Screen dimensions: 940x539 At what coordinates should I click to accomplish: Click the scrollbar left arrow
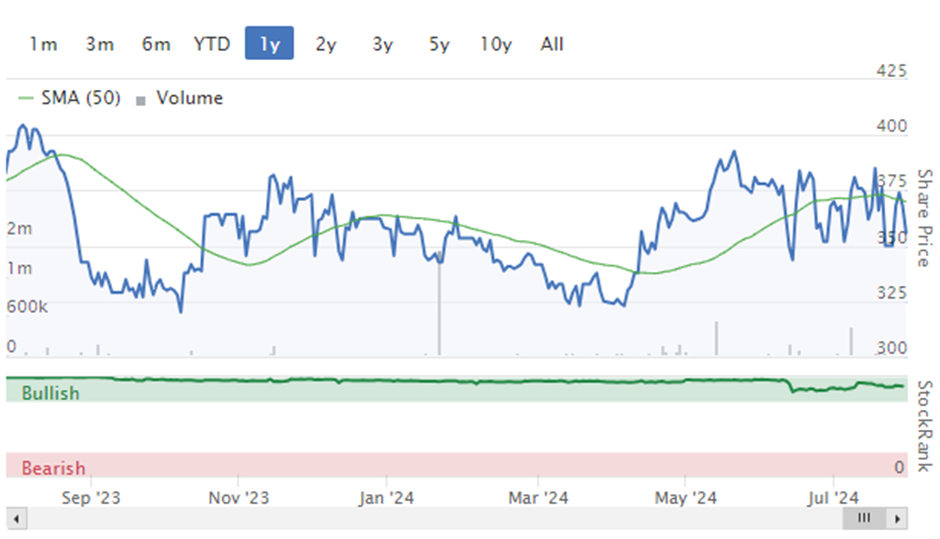point(16,518)
